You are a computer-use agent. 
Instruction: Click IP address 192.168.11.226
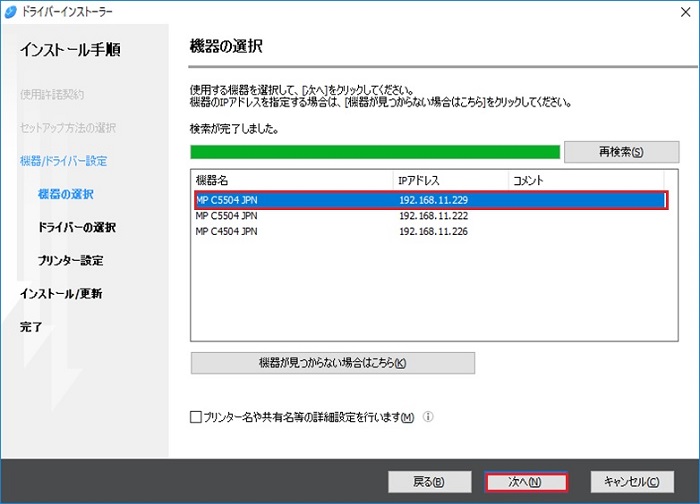[433, 231]
